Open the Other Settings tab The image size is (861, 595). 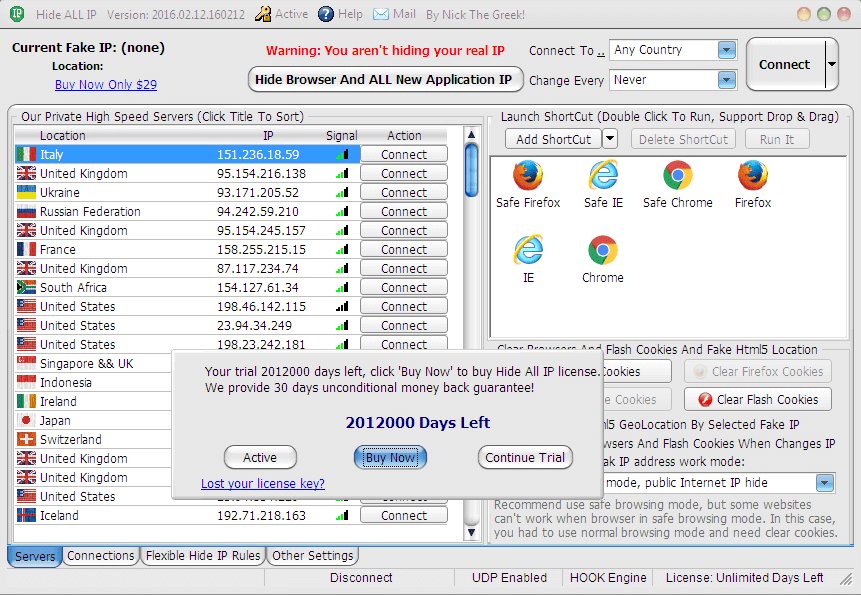(x=312, y=555)
